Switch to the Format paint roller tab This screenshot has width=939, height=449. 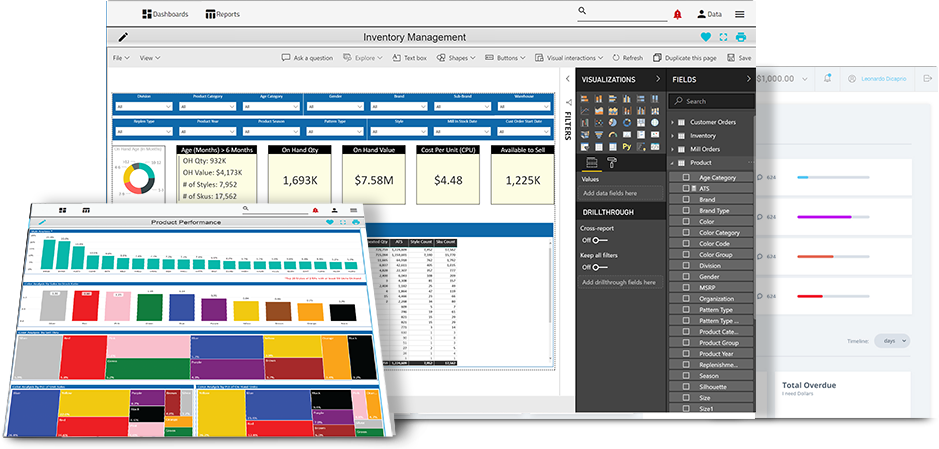point(611,161)
